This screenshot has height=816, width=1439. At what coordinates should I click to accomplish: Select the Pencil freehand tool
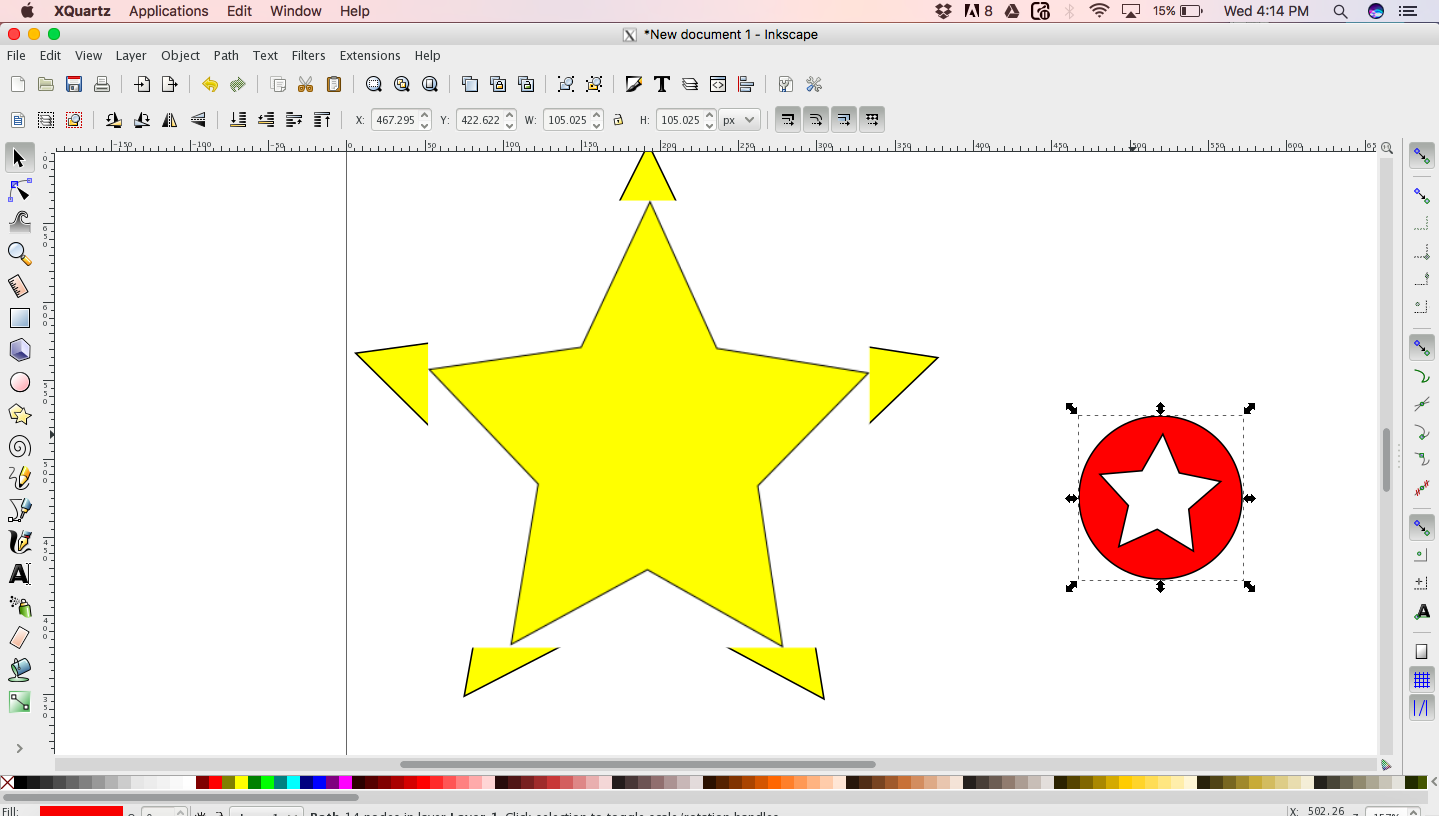[x=19, y=478]
